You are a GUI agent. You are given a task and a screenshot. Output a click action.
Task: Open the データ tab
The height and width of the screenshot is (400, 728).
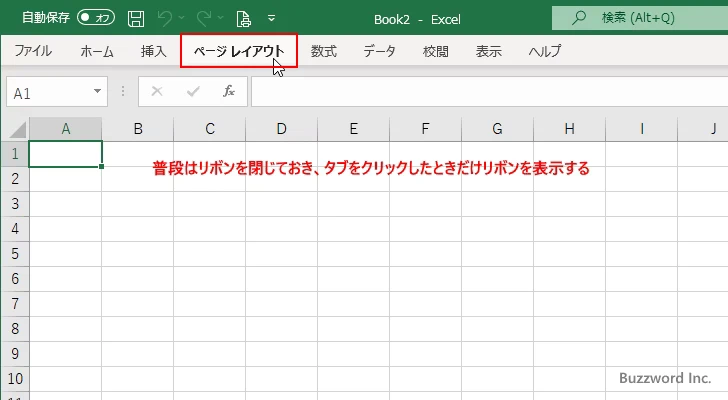pos(379,51)
